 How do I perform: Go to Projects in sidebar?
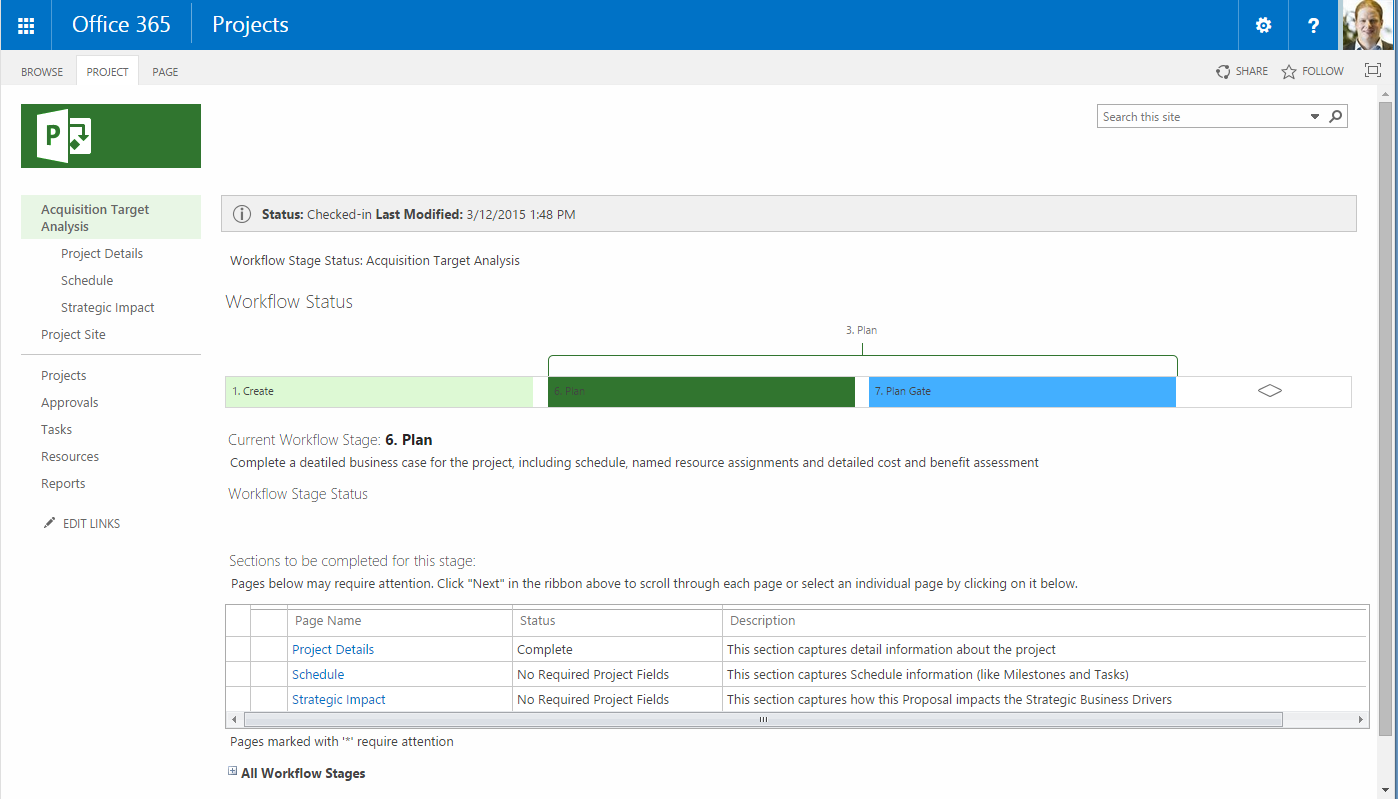pyautogui.click(x=64, y=376)
